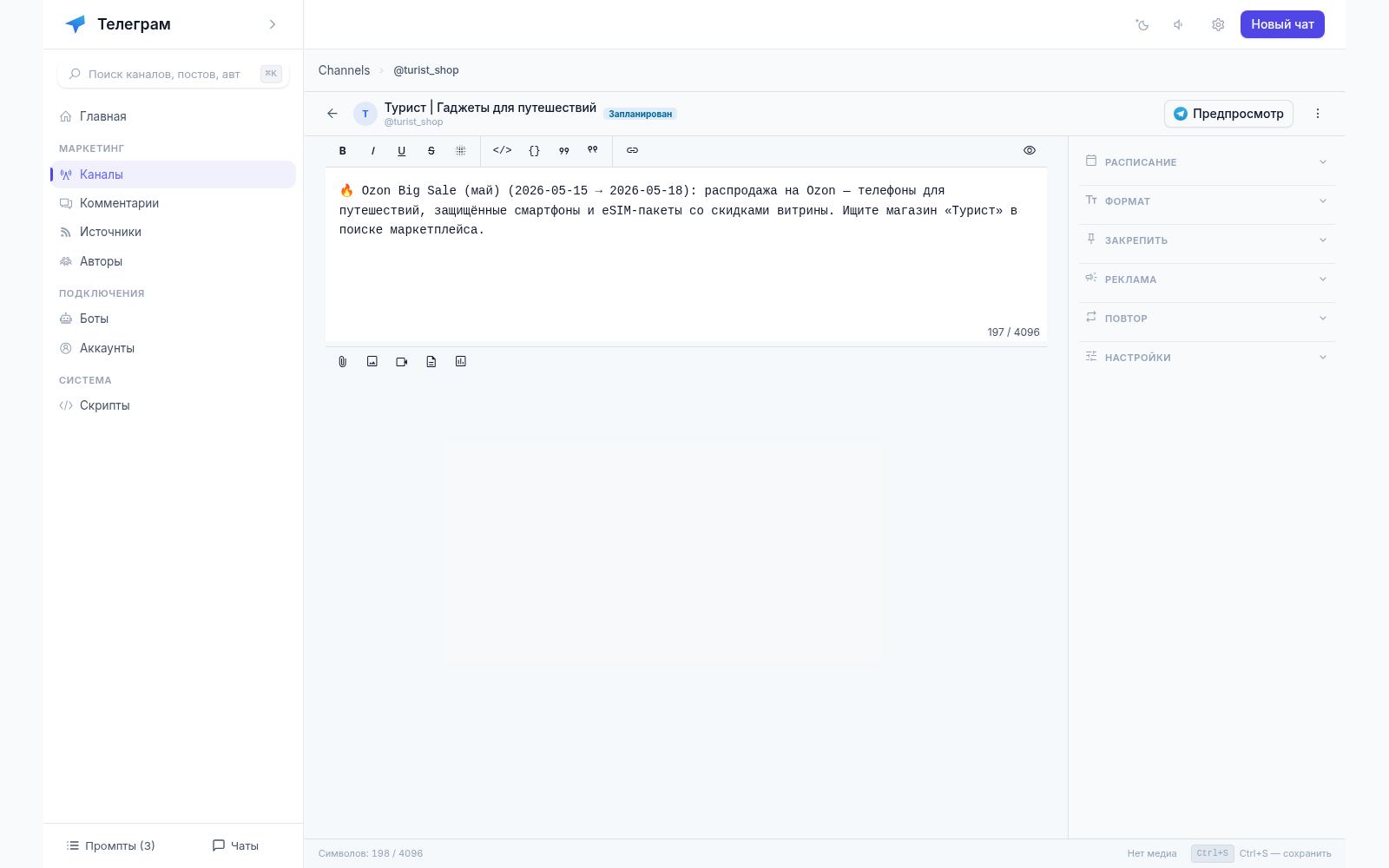Attach a document to the post

[x=431, y=362]
